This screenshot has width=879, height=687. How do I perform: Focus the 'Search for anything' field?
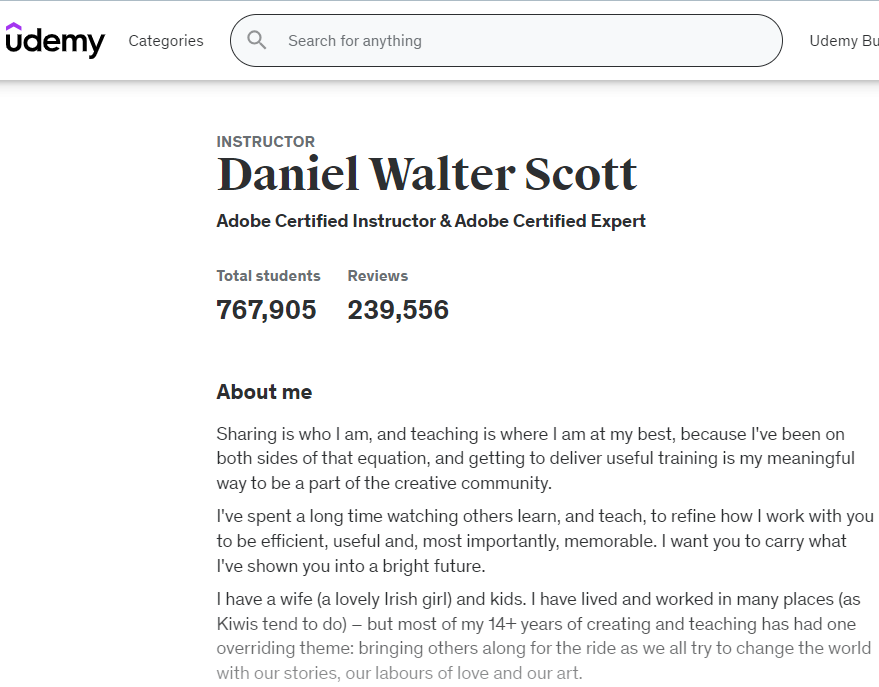coord(520,41)
